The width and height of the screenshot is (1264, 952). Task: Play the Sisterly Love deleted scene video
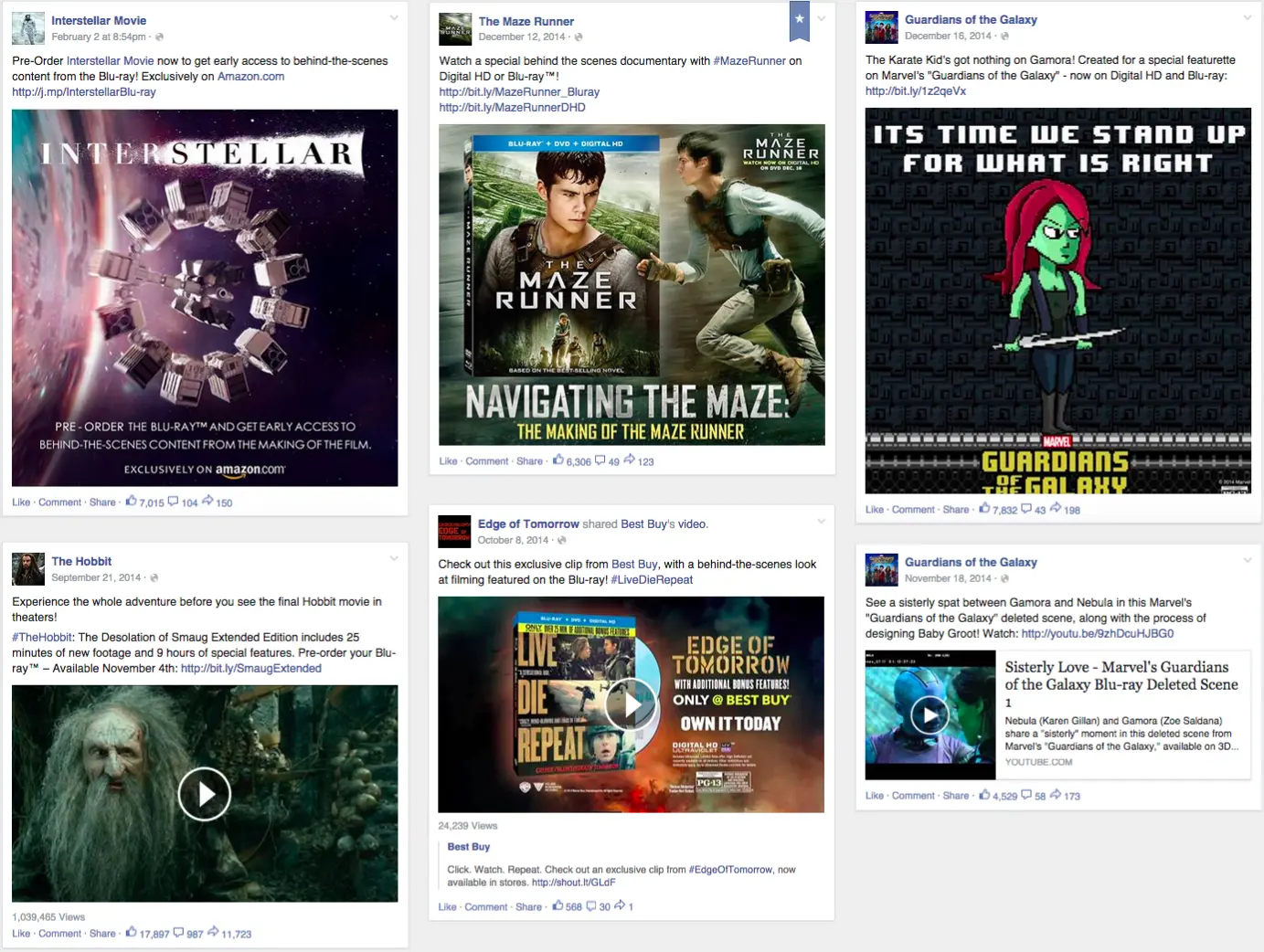[x=929, y=715]
